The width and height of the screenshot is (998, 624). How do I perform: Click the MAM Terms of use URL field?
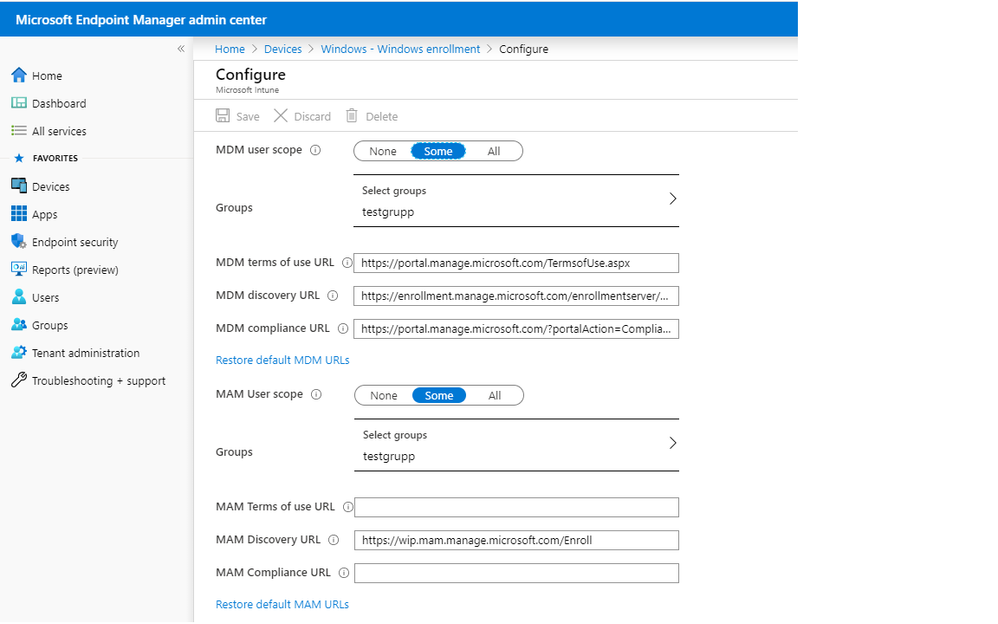click(x=516, y=508)
